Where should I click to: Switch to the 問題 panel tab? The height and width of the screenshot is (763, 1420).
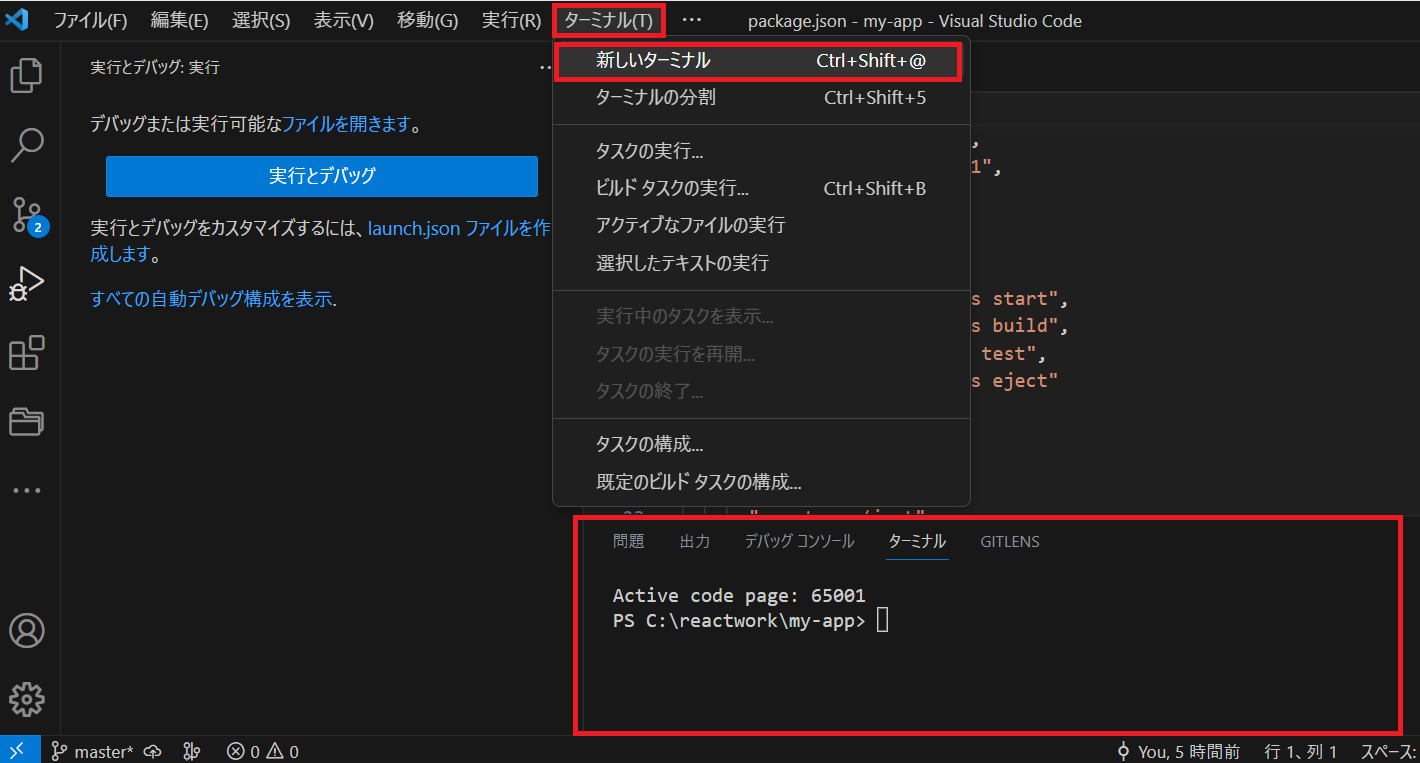(x=628, y=541)
